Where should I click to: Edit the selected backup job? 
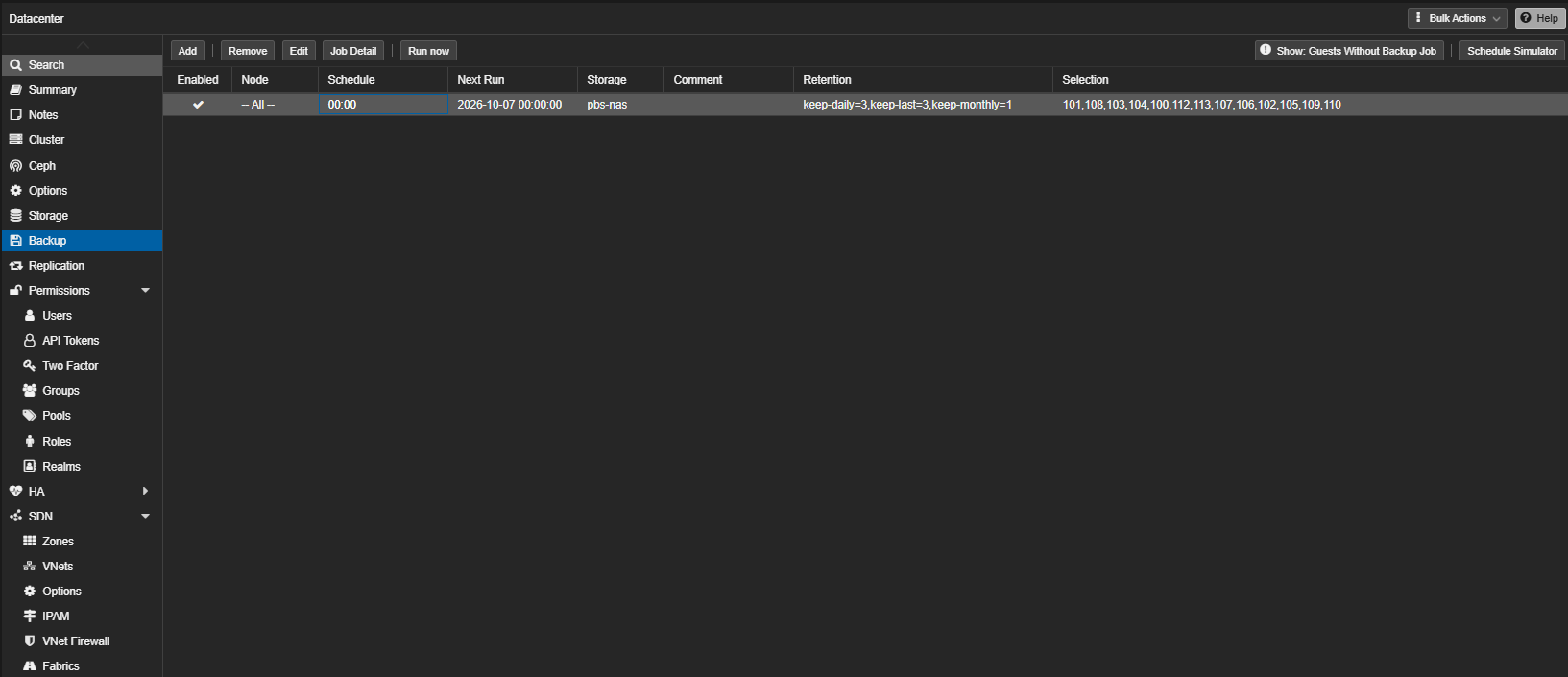[299, 51]
